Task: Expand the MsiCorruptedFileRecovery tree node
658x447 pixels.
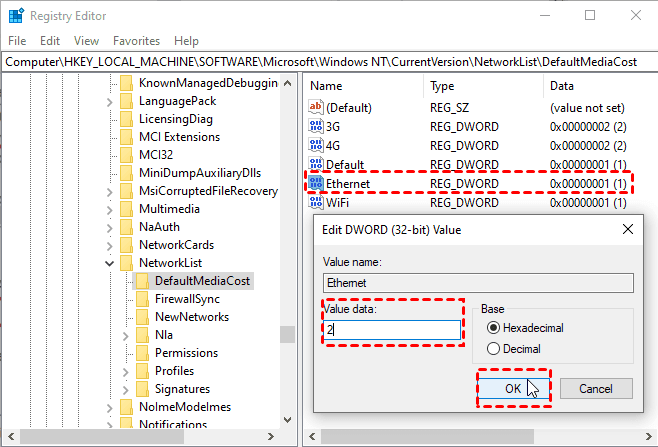Action: (110, 192)
